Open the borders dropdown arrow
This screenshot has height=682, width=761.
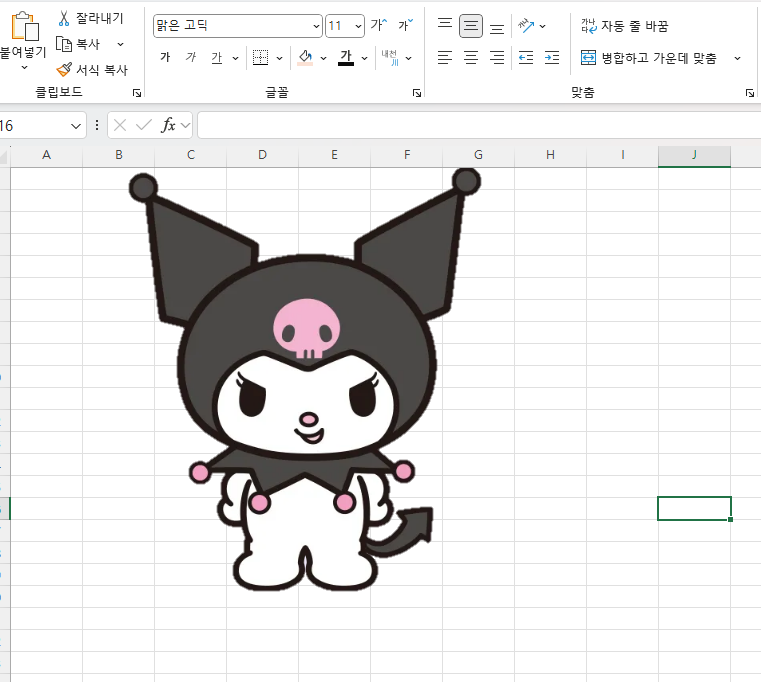[x=280, y=58]
